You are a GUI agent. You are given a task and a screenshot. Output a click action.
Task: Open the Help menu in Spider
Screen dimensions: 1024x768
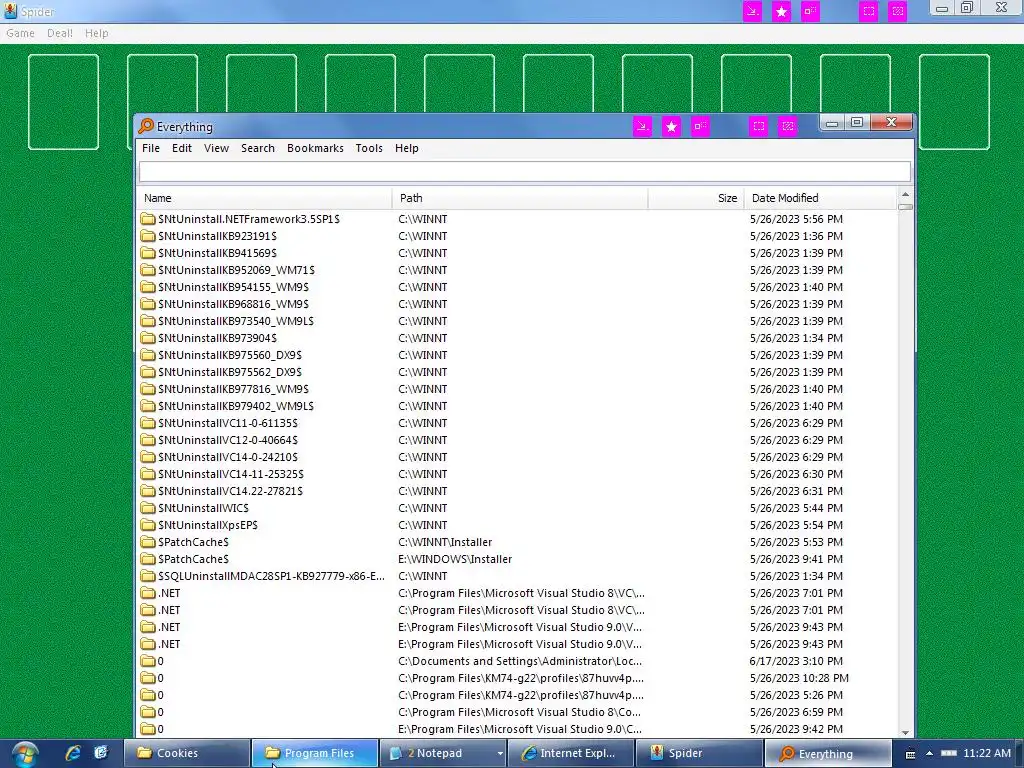(x=97, y=33)
